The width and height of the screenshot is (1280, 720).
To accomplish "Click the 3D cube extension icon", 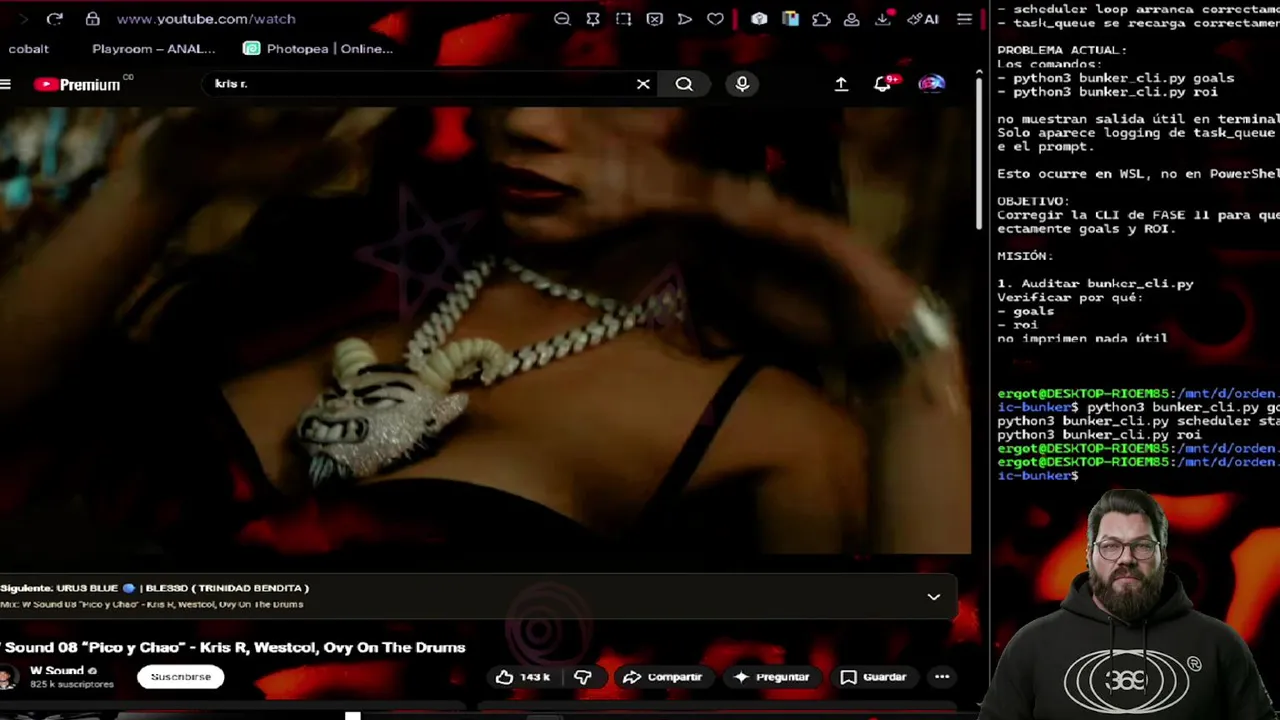I will (x=759, y=19).
